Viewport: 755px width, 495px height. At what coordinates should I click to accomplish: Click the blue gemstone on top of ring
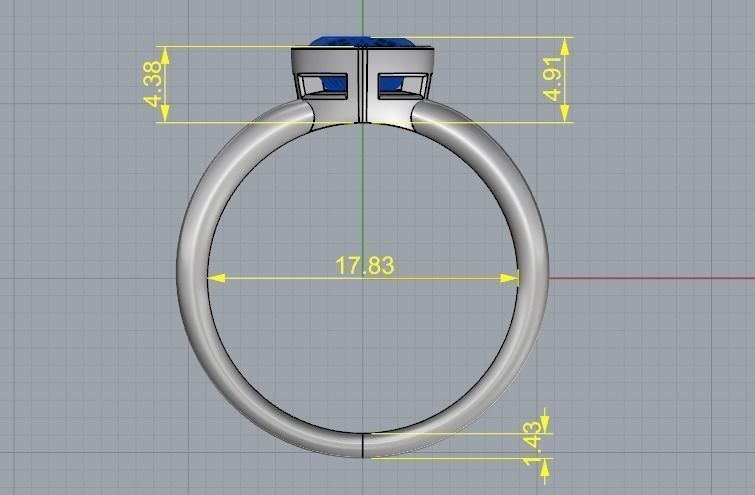pyautogui.click(x=361, y=41)
